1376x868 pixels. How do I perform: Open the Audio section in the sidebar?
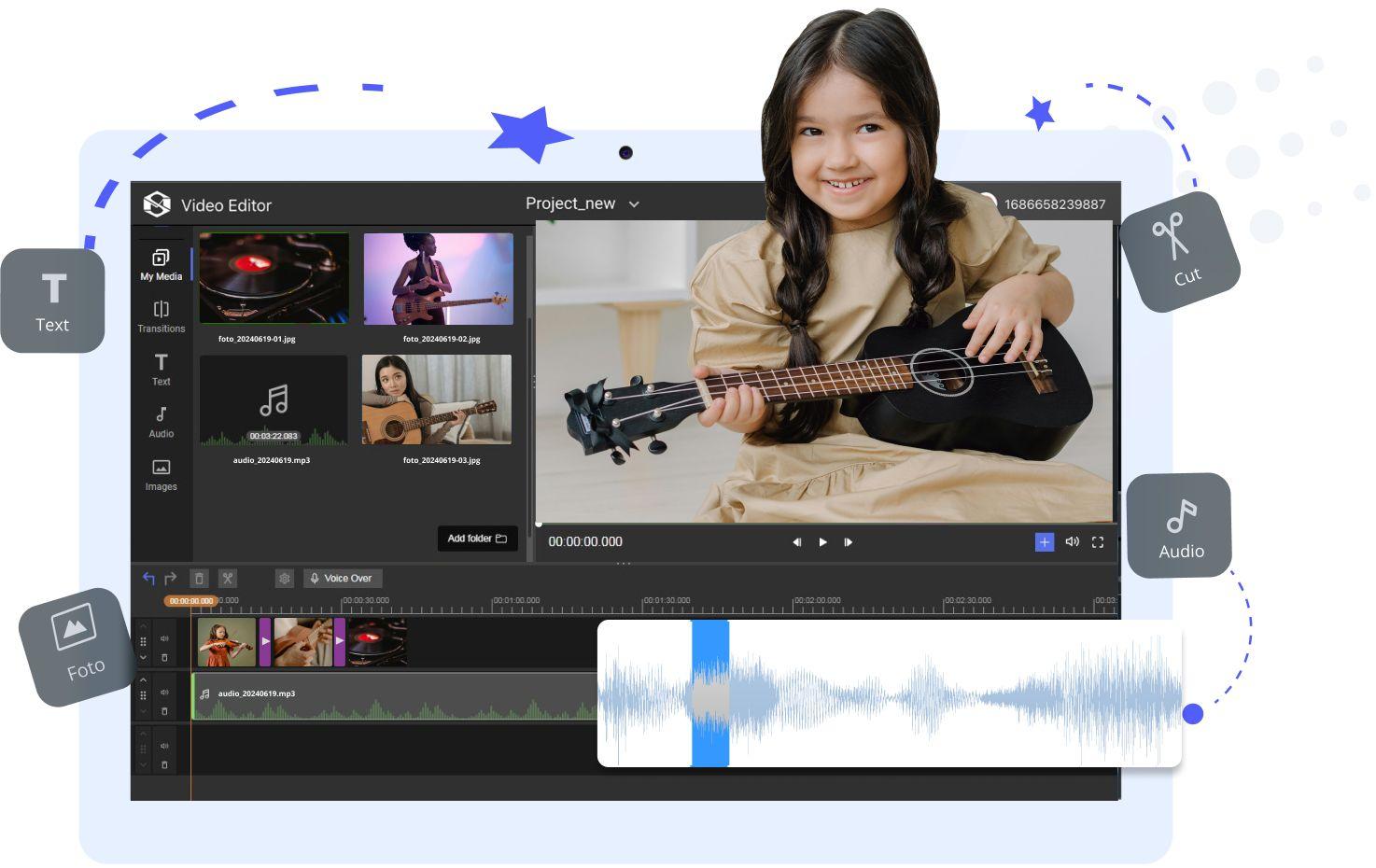click(x=161, y=422)
